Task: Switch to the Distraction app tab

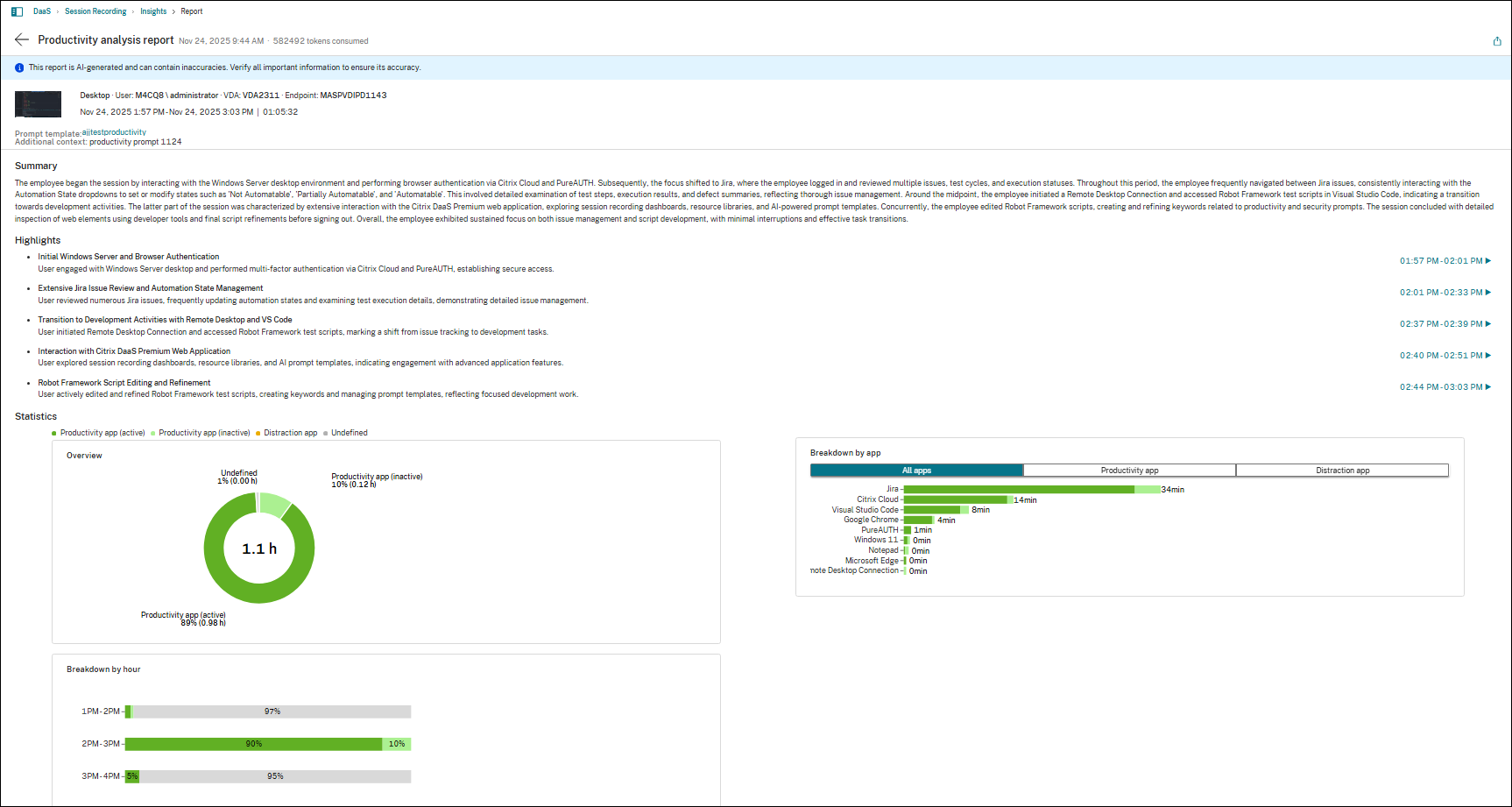Action: (1342, 471)
